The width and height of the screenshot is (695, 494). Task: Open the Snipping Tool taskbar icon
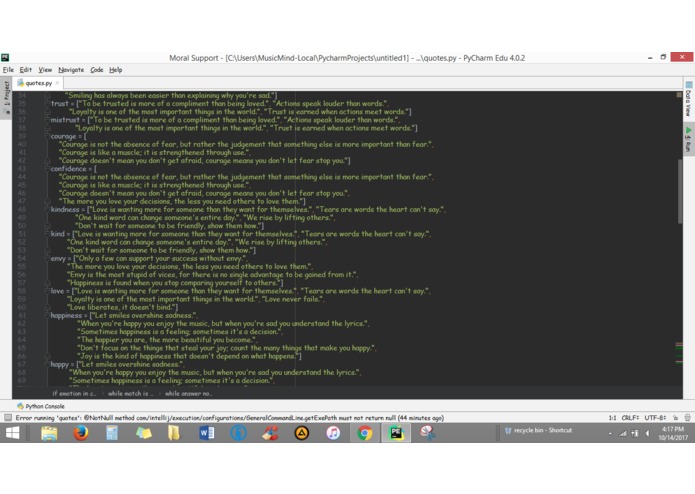[427, 433]
